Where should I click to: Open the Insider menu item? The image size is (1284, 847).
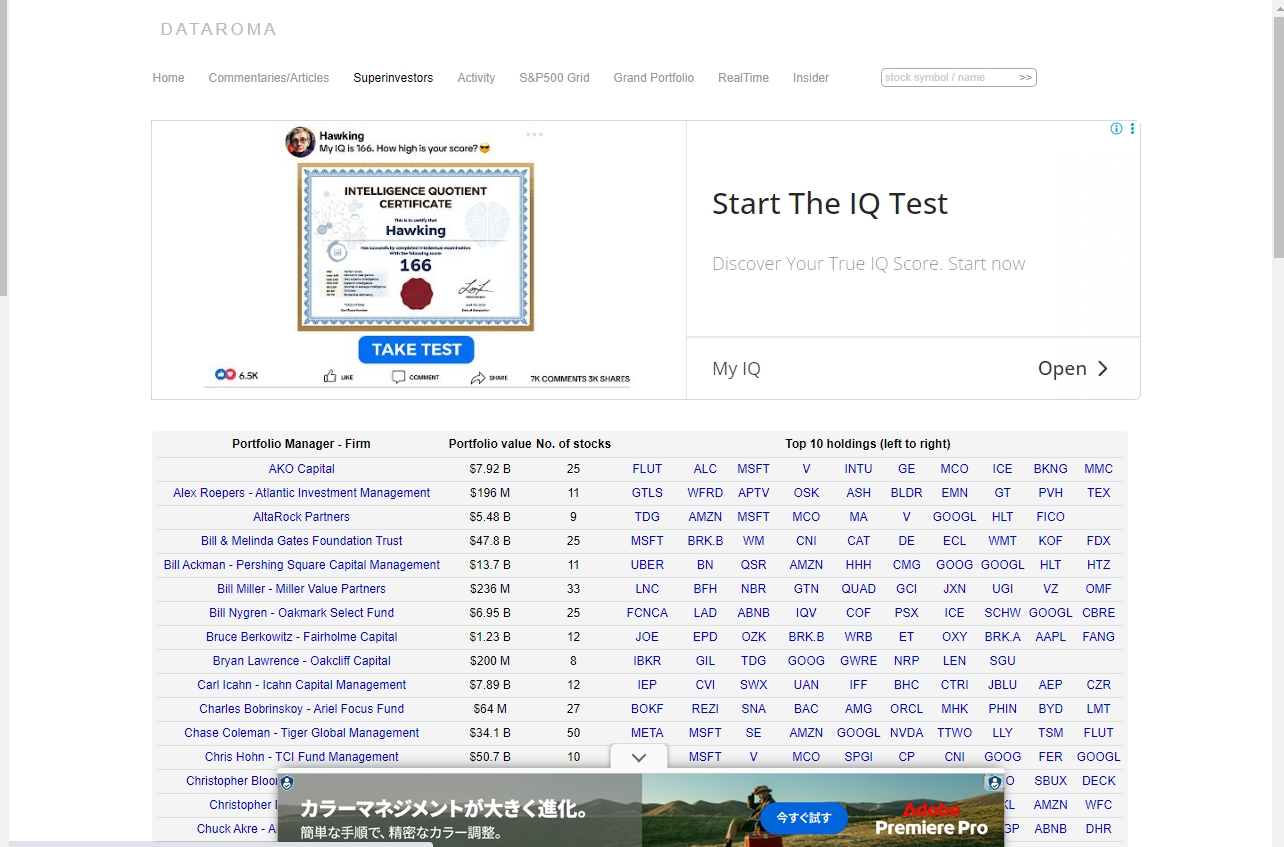(810, 78)
